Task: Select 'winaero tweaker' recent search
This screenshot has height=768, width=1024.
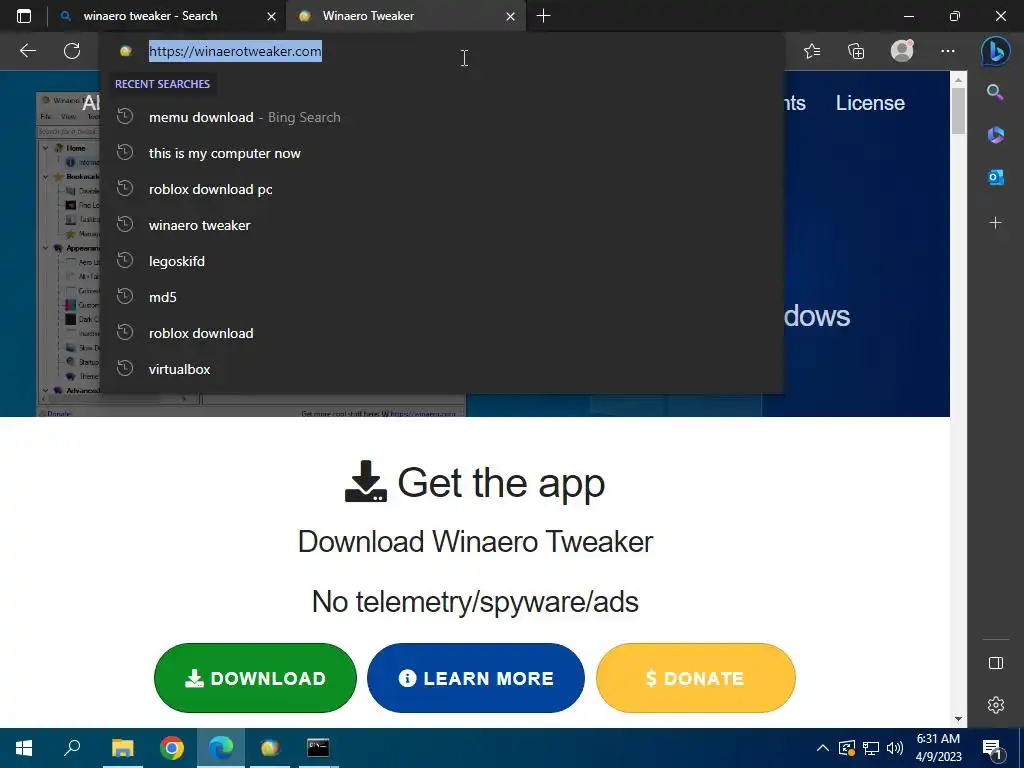Action: [x=441, y=225]
